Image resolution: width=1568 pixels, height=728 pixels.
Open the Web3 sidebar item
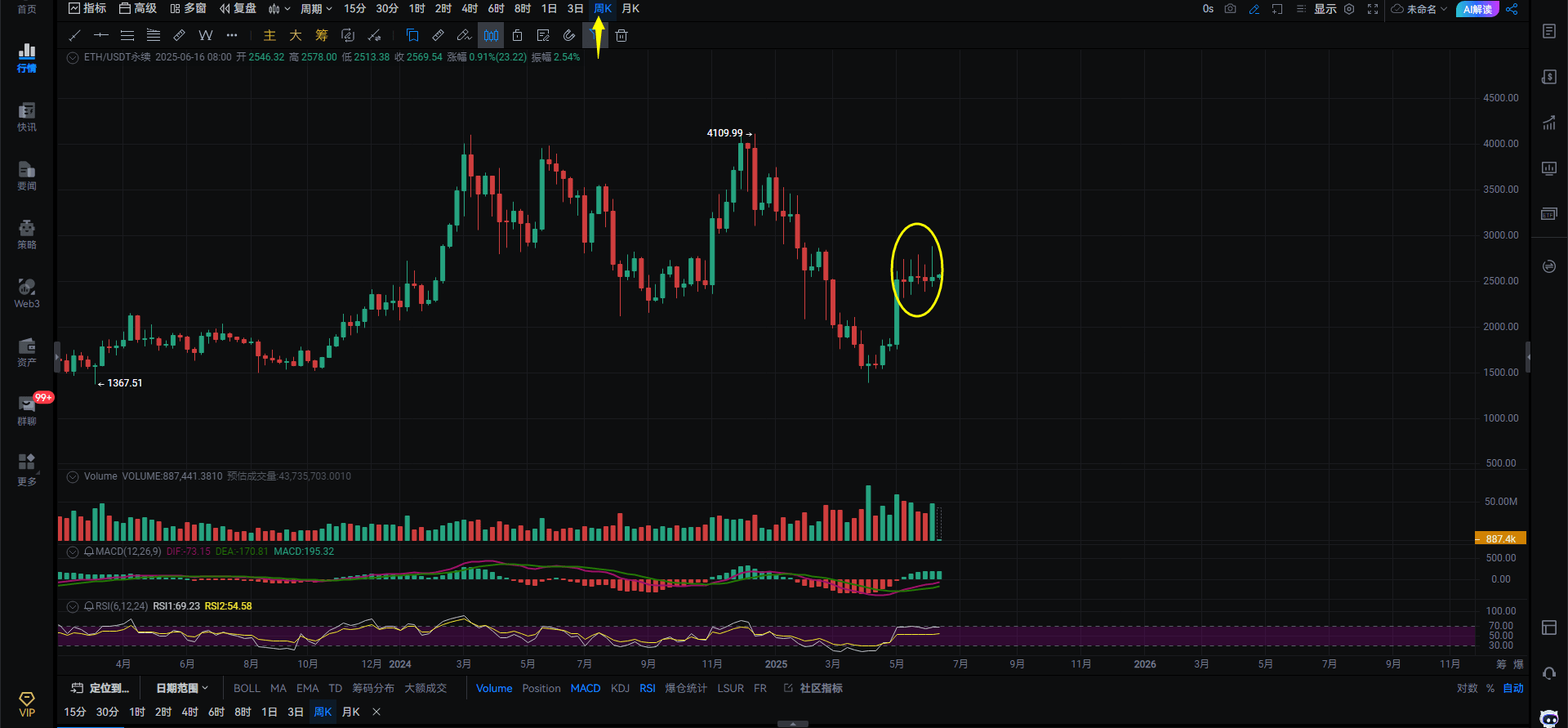tap(27, 293)
